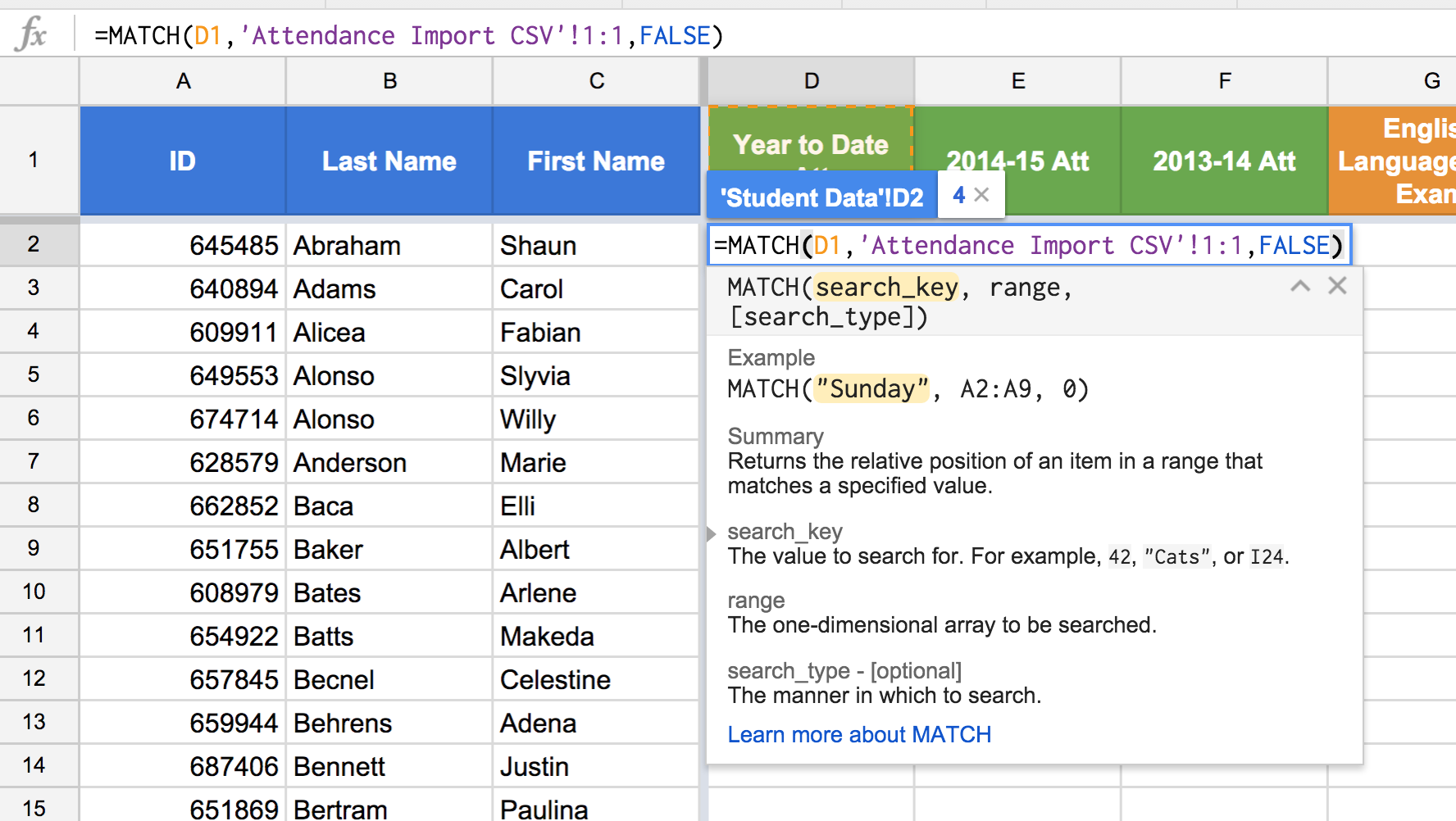Select the Elli first name cell

pos(596,506)
